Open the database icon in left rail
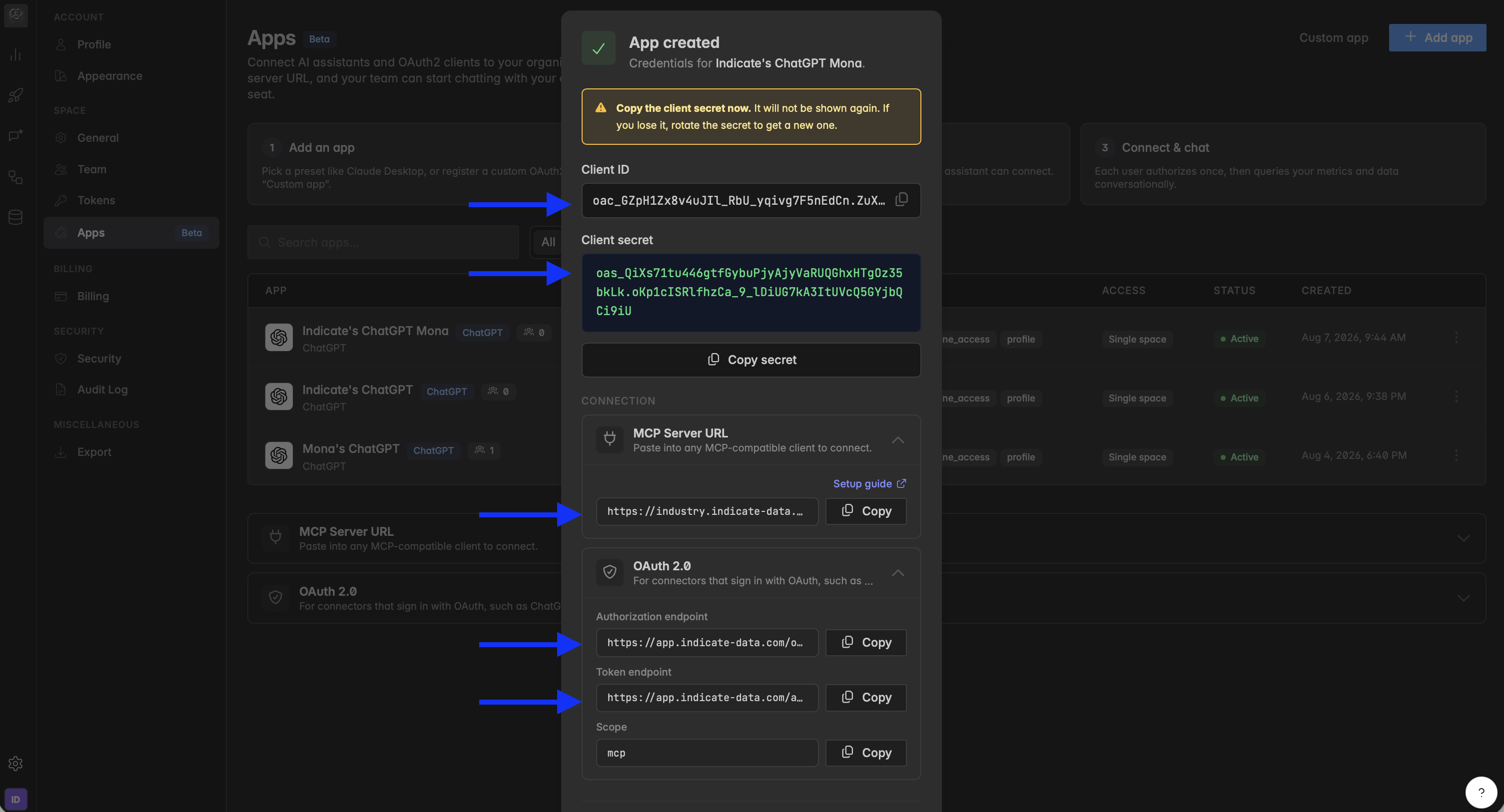Image resolution: width=1504 pixels, height=812 pixels. (16, 217)
